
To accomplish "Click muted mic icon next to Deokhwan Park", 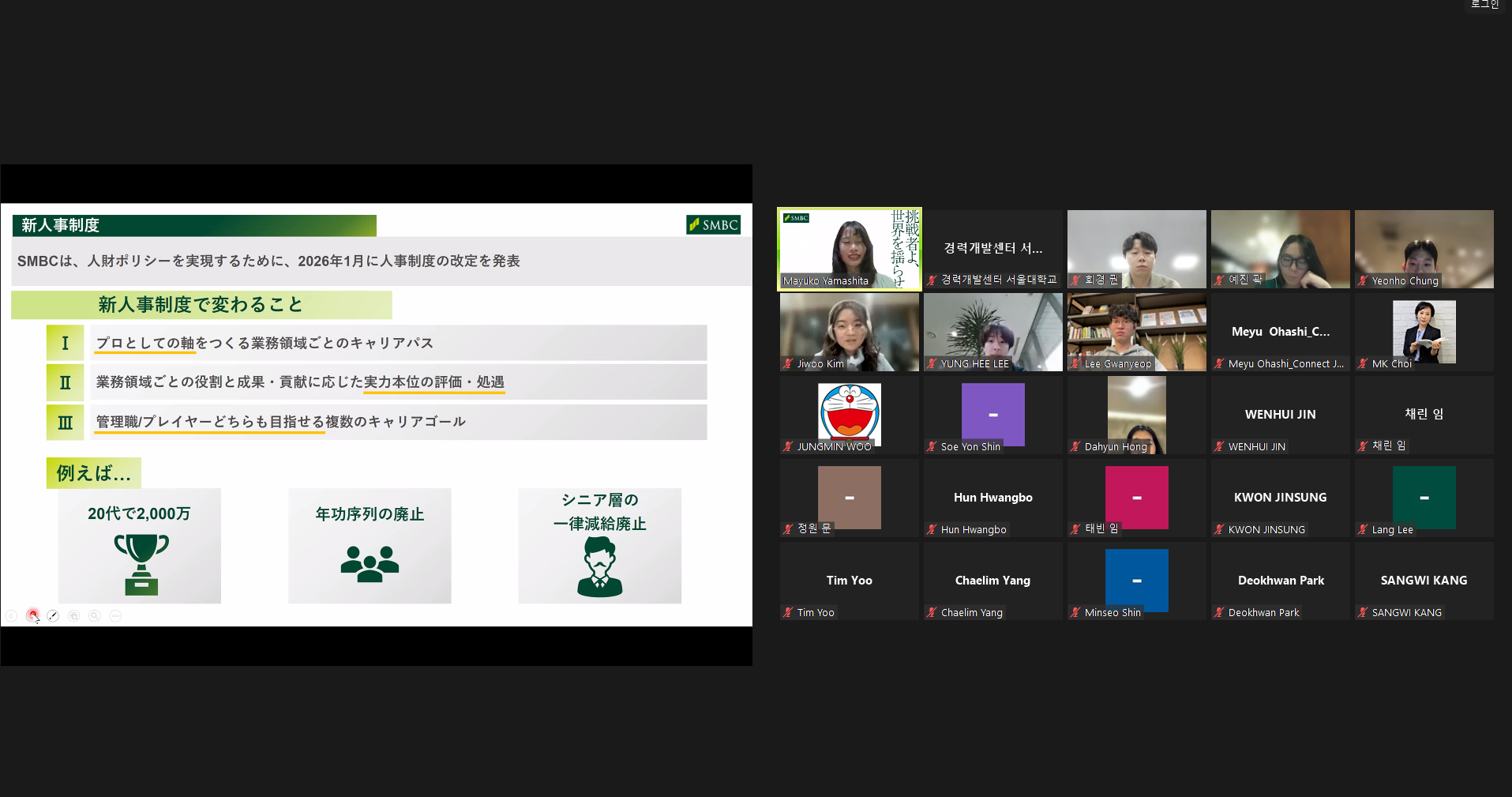I will tap(1220, 612).
